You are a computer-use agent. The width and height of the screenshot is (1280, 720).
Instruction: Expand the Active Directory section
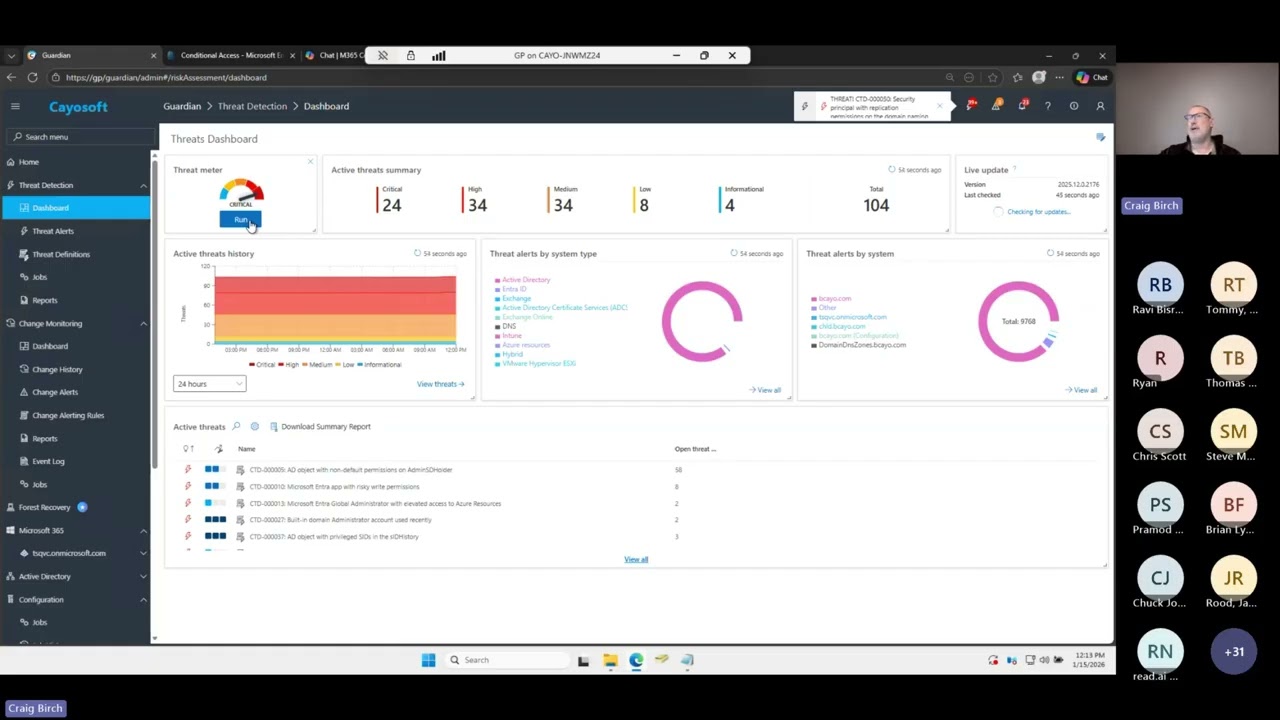[x=143, y=576]
